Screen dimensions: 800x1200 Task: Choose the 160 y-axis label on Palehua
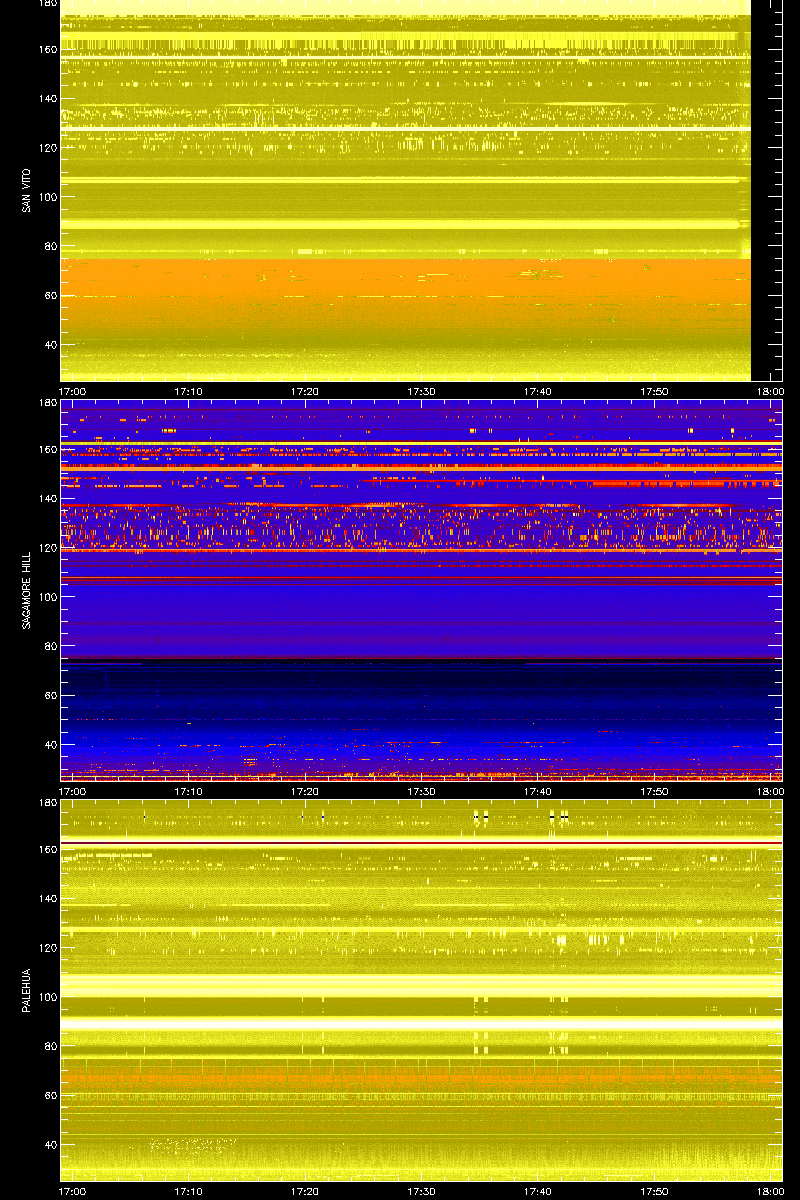(x=47, y=849)
